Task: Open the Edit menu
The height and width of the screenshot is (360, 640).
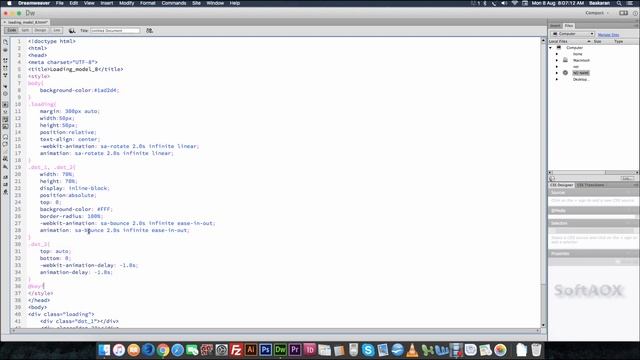Action: tap(73, 3)
